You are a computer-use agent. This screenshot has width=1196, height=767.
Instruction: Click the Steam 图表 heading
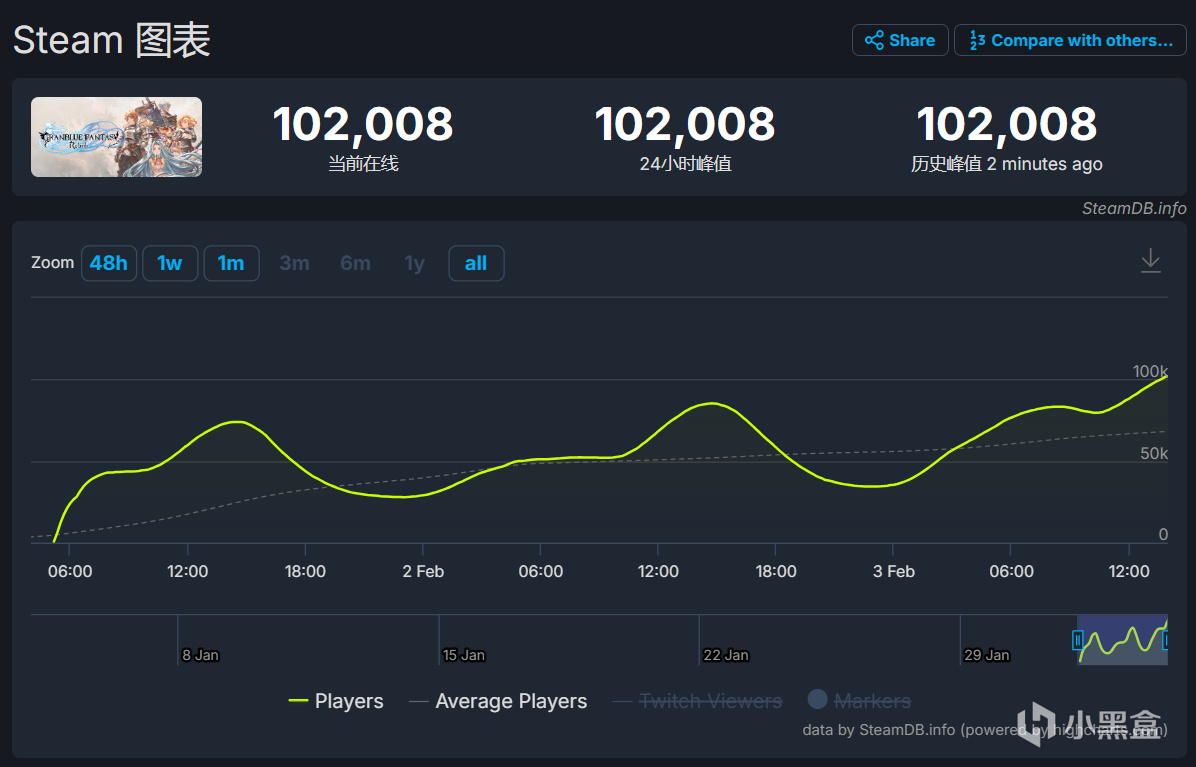pos(111,40)
